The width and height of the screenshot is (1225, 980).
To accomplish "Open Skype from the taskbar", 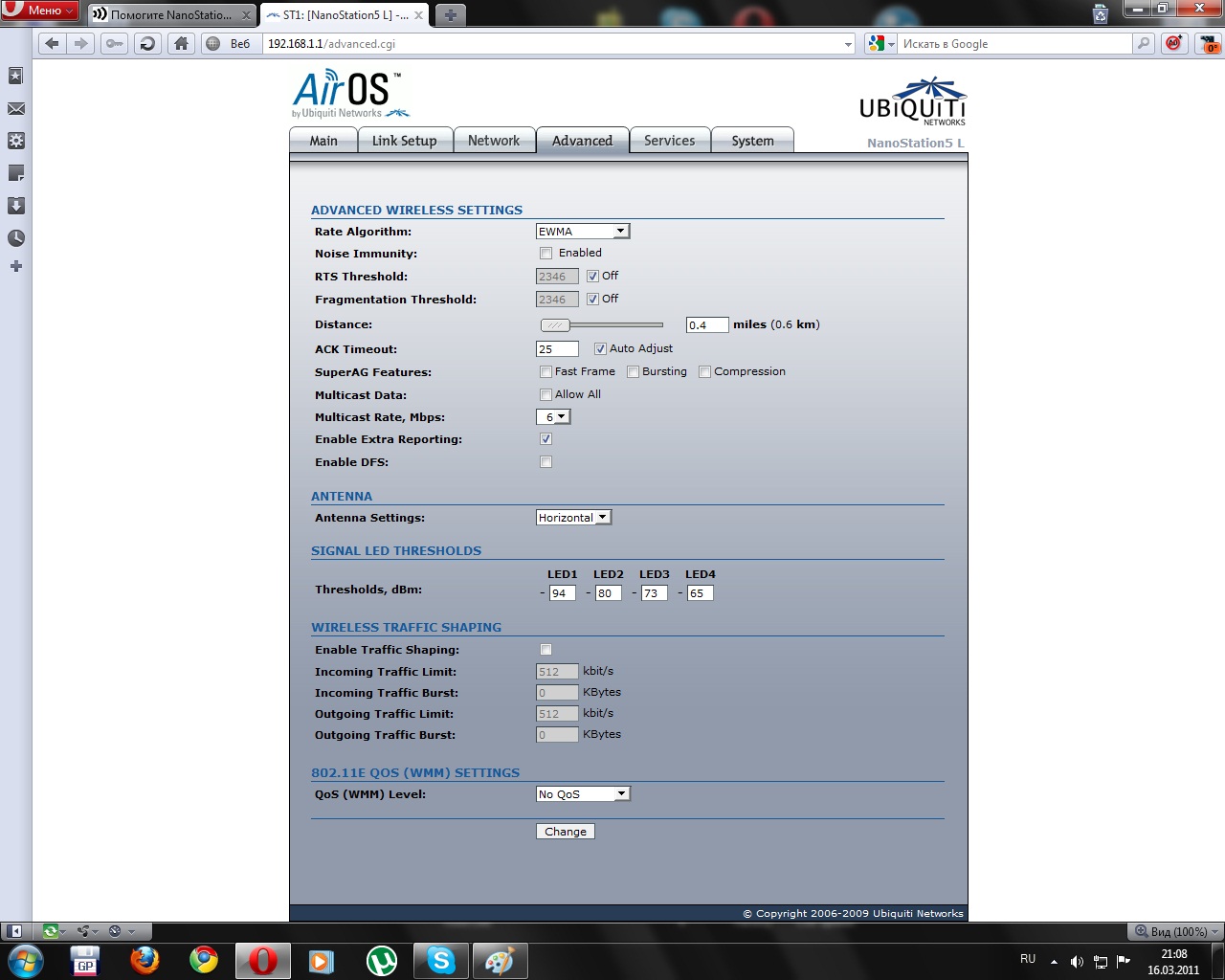I will [441, 960].
